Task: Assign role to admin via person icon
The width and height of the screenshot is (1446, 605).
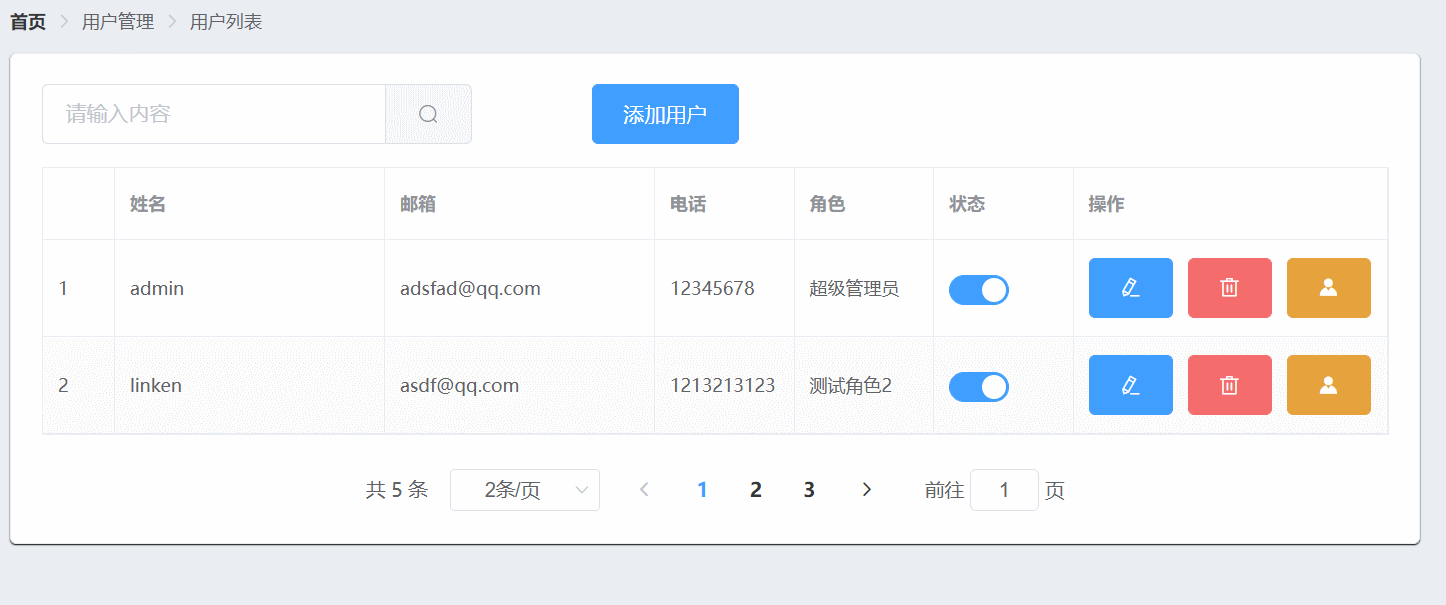Action: [x=1328, y=288]
